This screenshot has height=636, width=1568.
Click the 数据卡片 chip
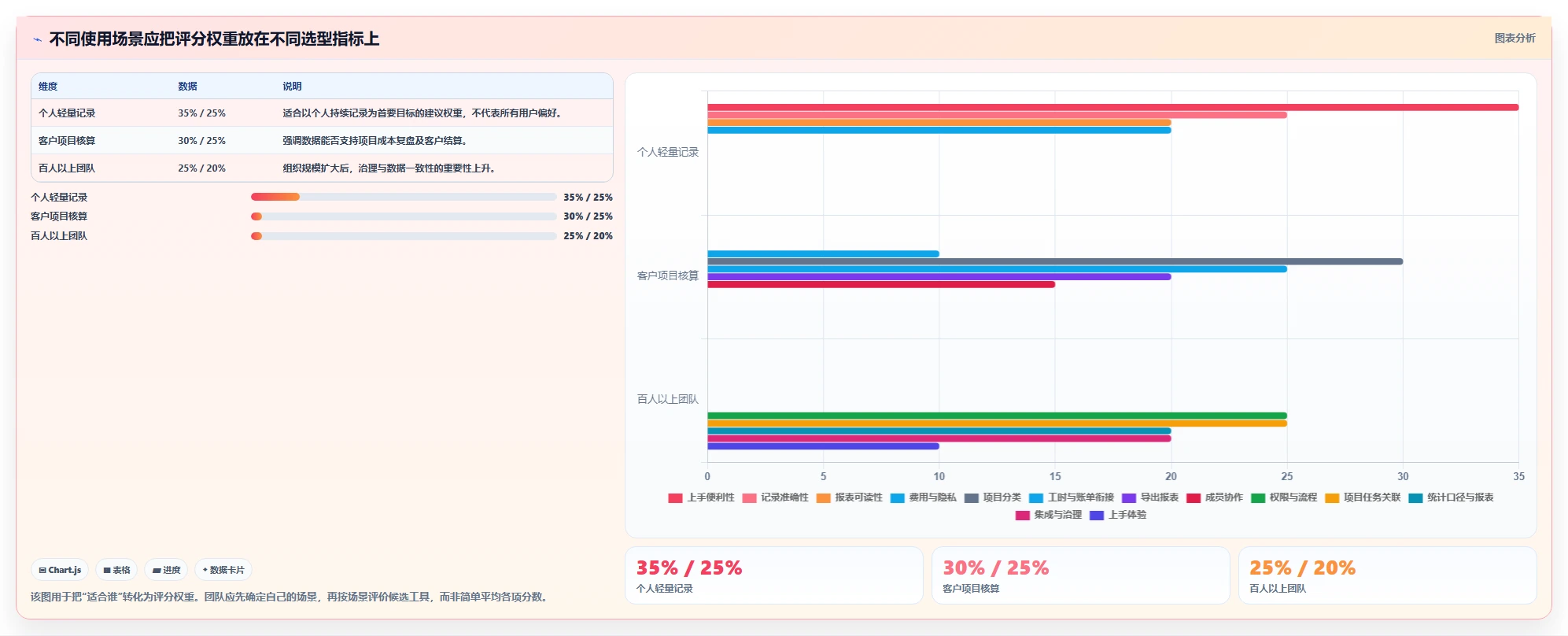pyautogui.click(x=223, y=570)
